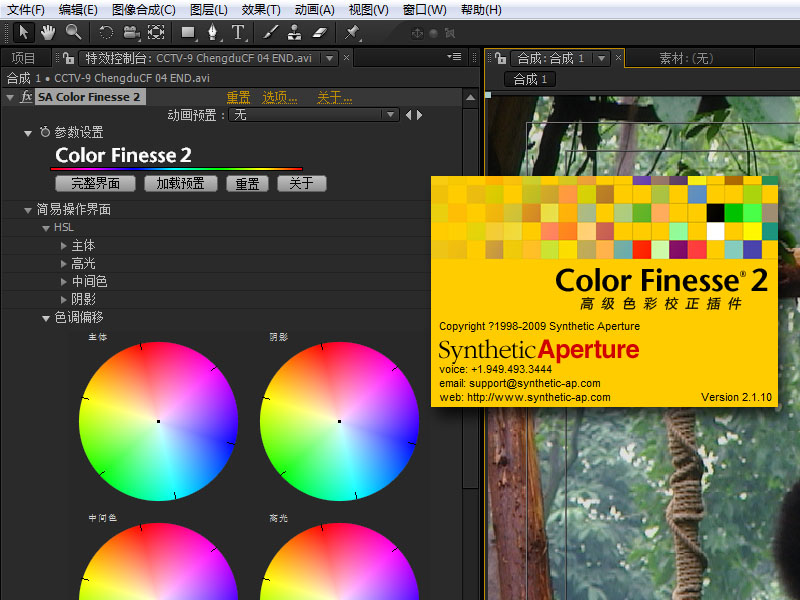800x600 pixels.
Task: Select the 合成 1 tab below the viewer header
Action: [530, 79]
